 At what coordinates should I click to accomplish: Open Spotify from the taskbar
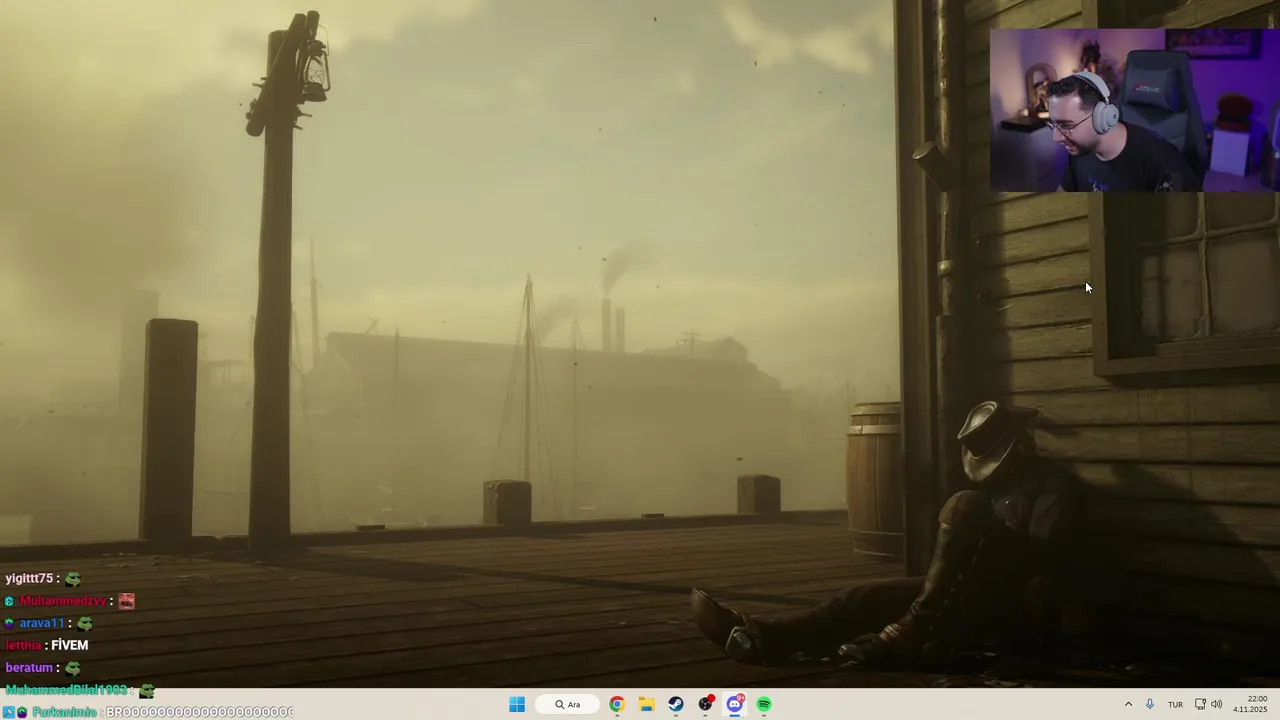[x=764, y=704]
